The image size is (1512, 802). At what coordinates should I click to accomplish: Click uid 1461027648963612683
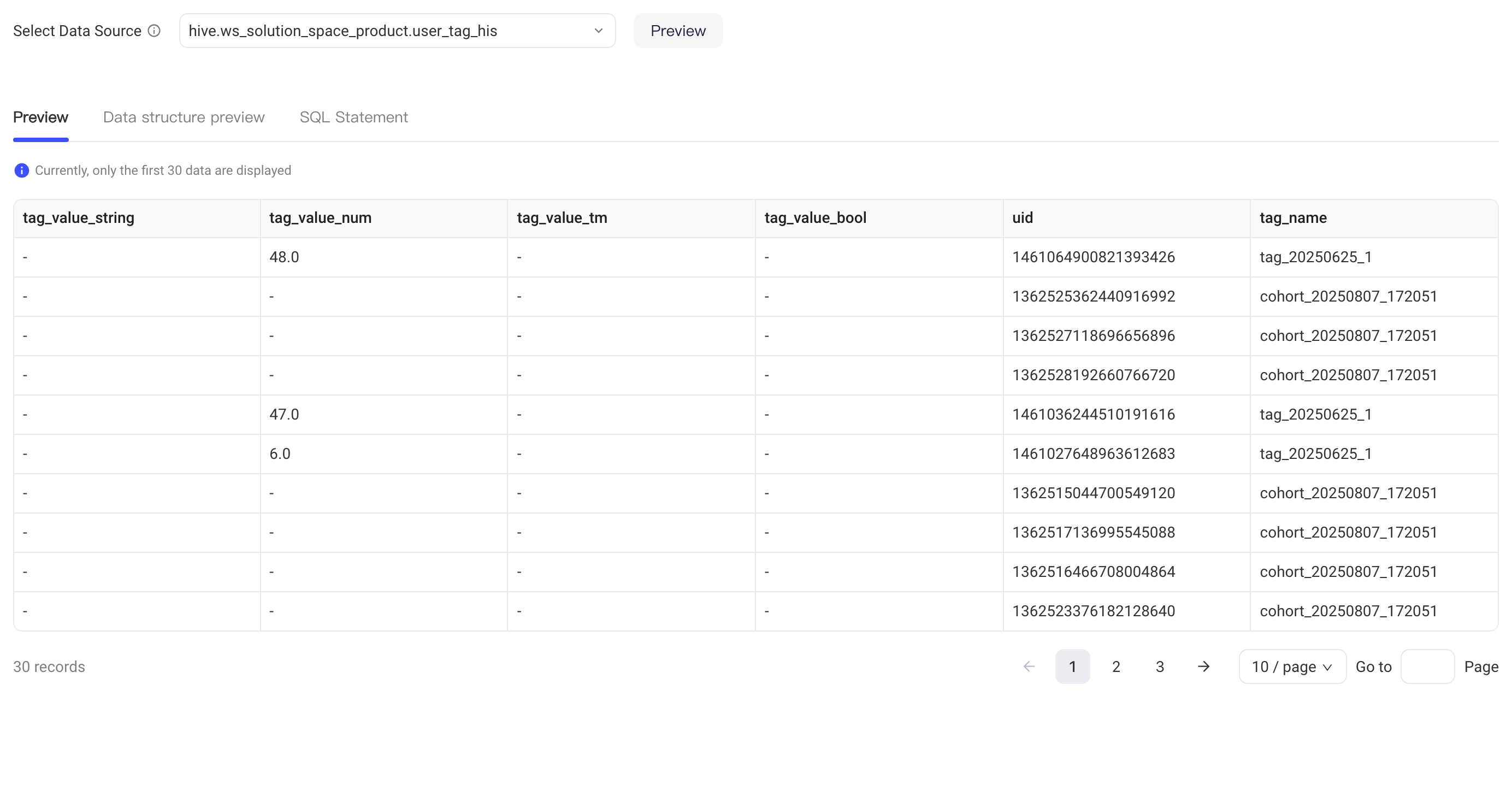coord(1094,454)
